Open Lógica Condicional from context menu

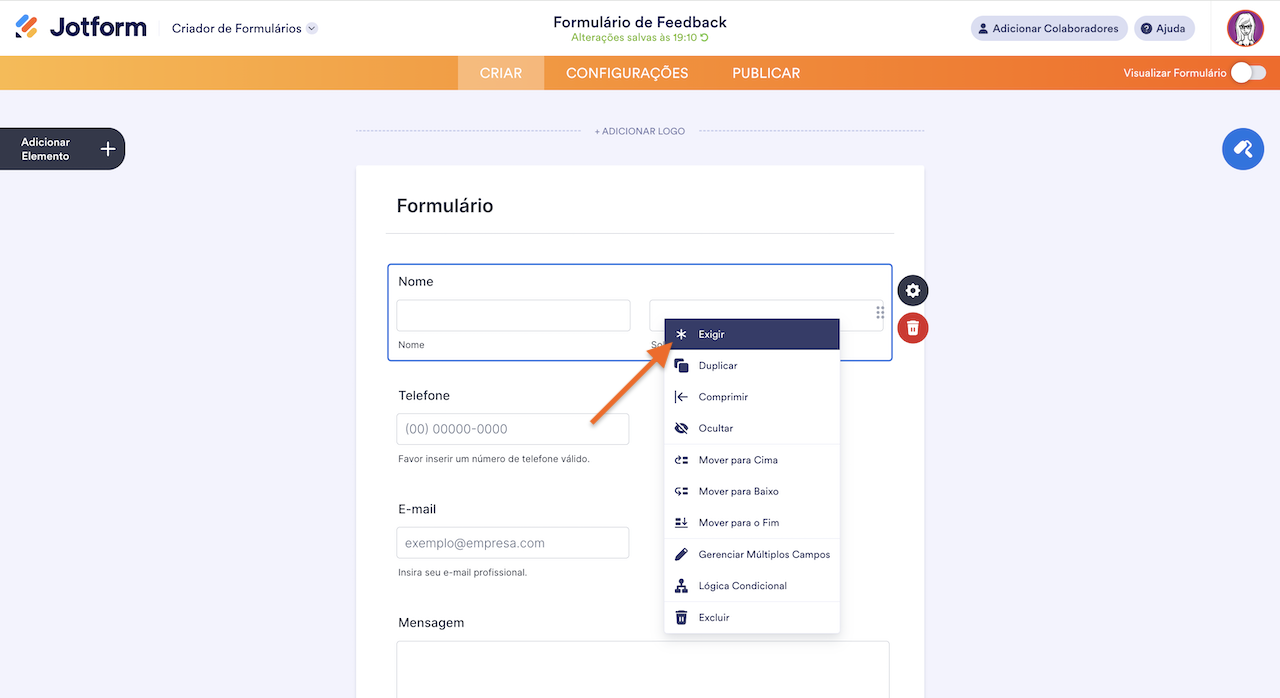742,586
